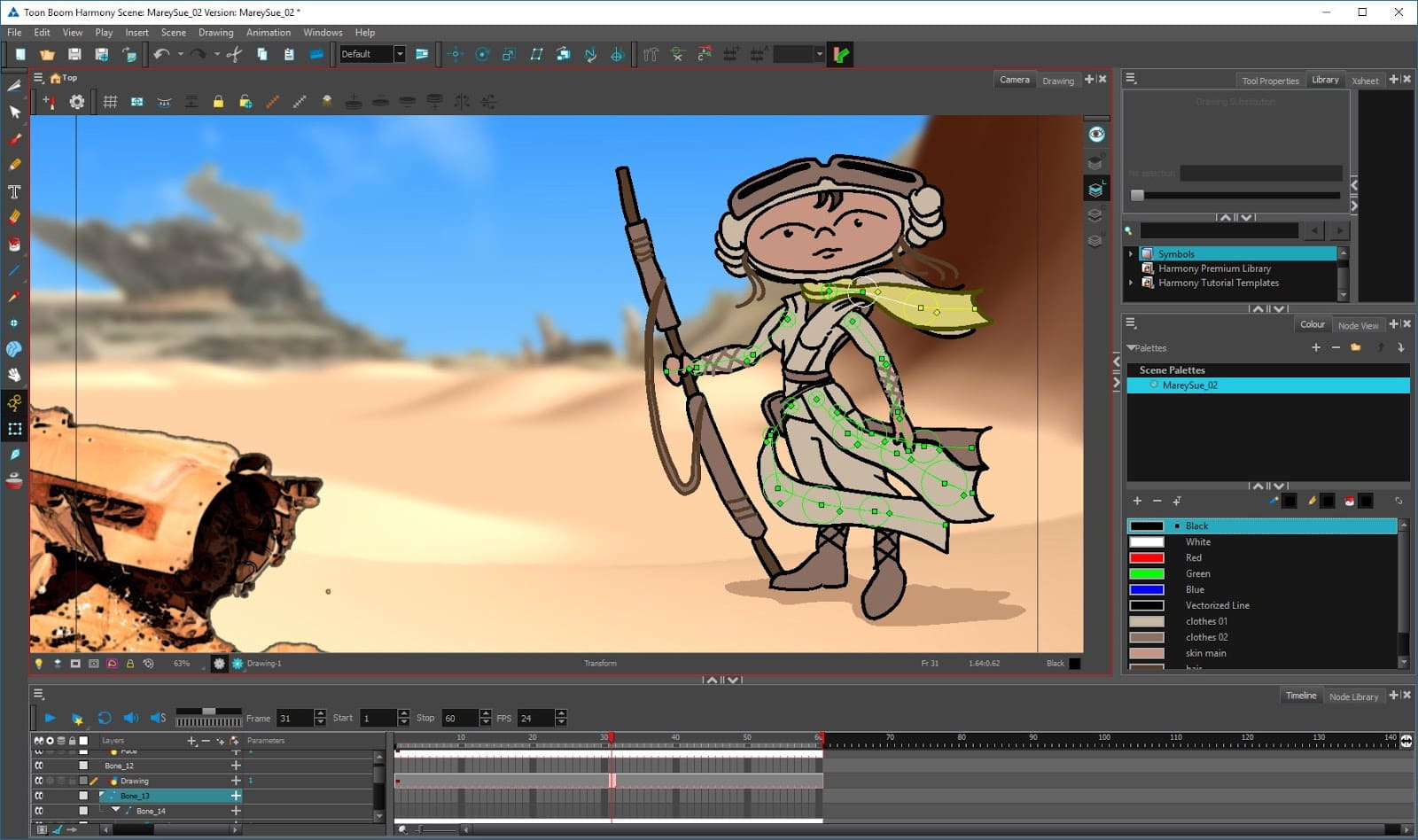Select the Text tool
Viewport: 1418px width, 840px height.
pyautogui.click(x=13, y=191)
